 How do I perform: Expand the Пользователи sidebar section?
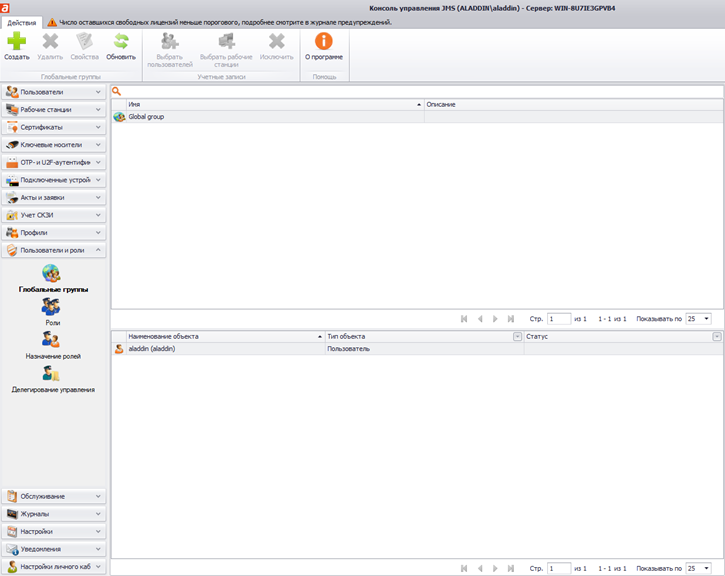point(54,92)
